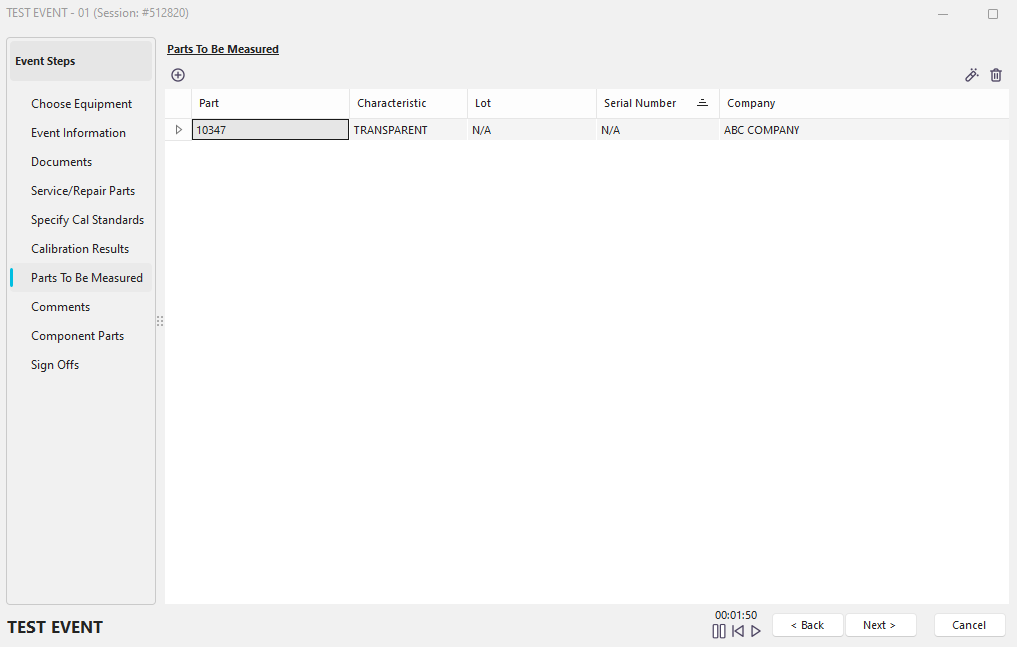Click the Serial Number sort indicator icon
Viewport: 1017px width, 647px height.
[702, 103]
